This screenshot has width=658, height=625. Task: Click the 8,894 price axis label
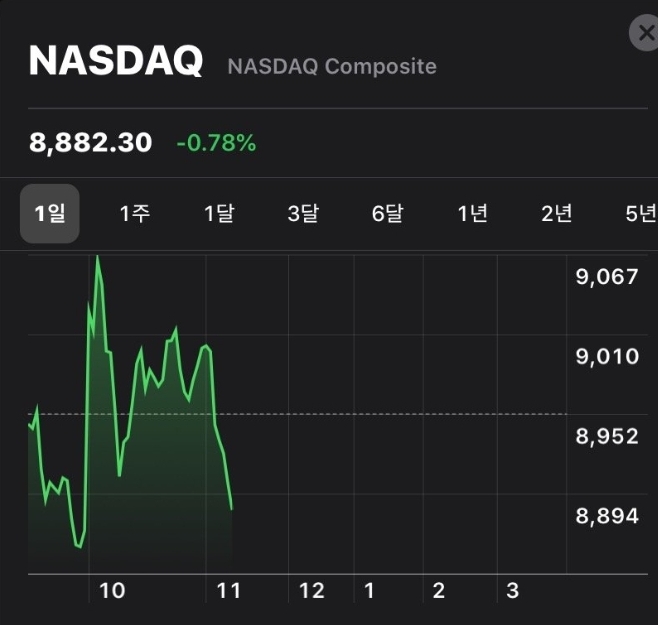pos(606,516)
